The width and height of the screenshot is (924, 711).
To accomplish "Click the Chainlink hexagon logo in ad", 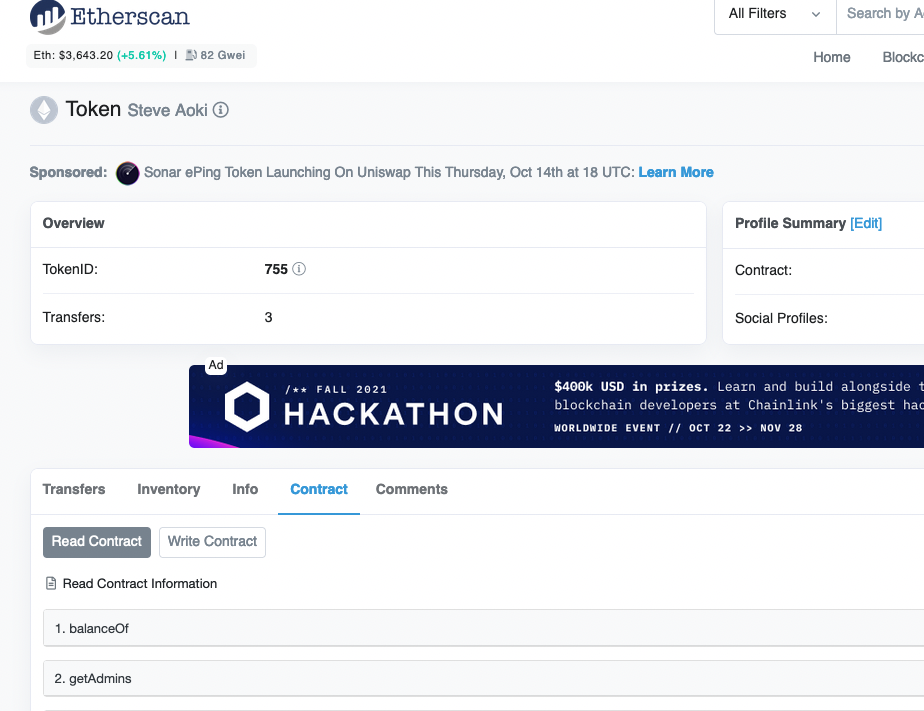I will (x=246, y=406).
